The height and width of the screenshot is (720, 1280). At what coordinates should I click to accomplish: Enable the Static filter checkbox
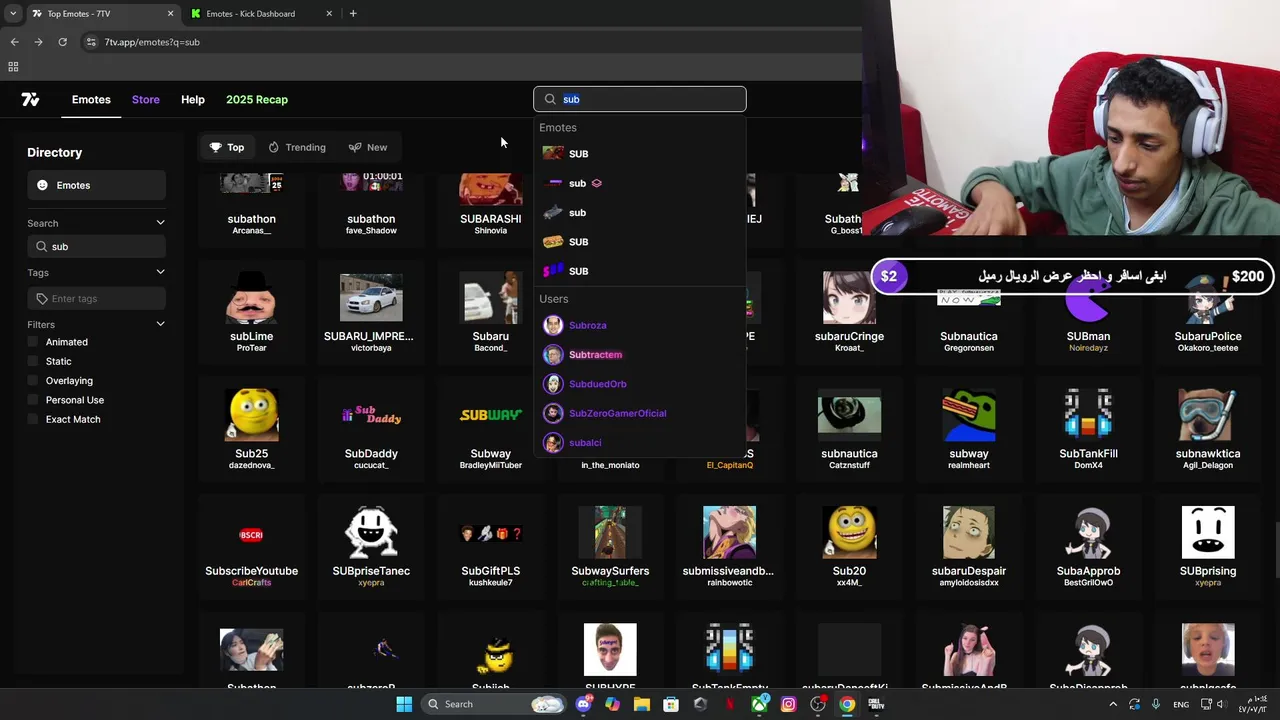(x=33, y=361)
